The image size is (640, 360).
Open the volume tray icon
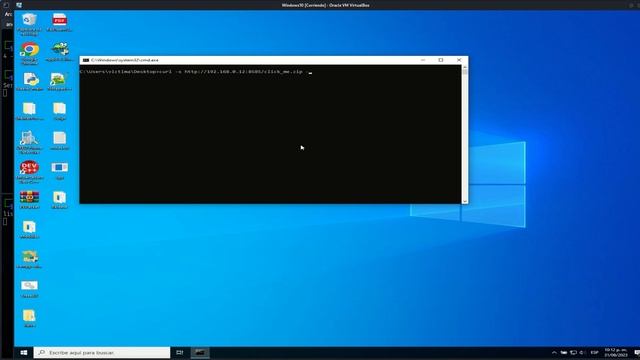(x=582, y=353)
